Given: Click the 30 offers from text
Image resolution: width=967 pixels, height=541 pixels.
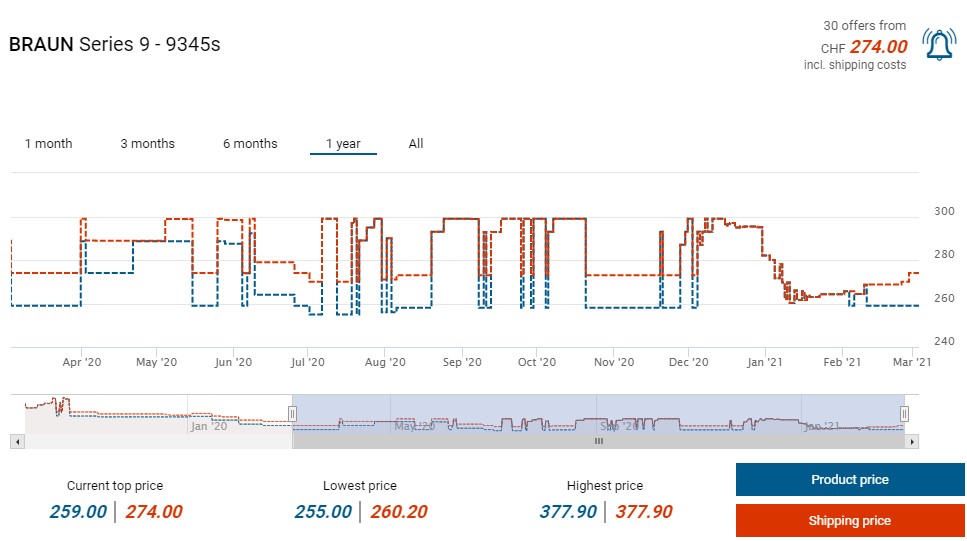Looking at the screenshot, I should coord(864,26).
